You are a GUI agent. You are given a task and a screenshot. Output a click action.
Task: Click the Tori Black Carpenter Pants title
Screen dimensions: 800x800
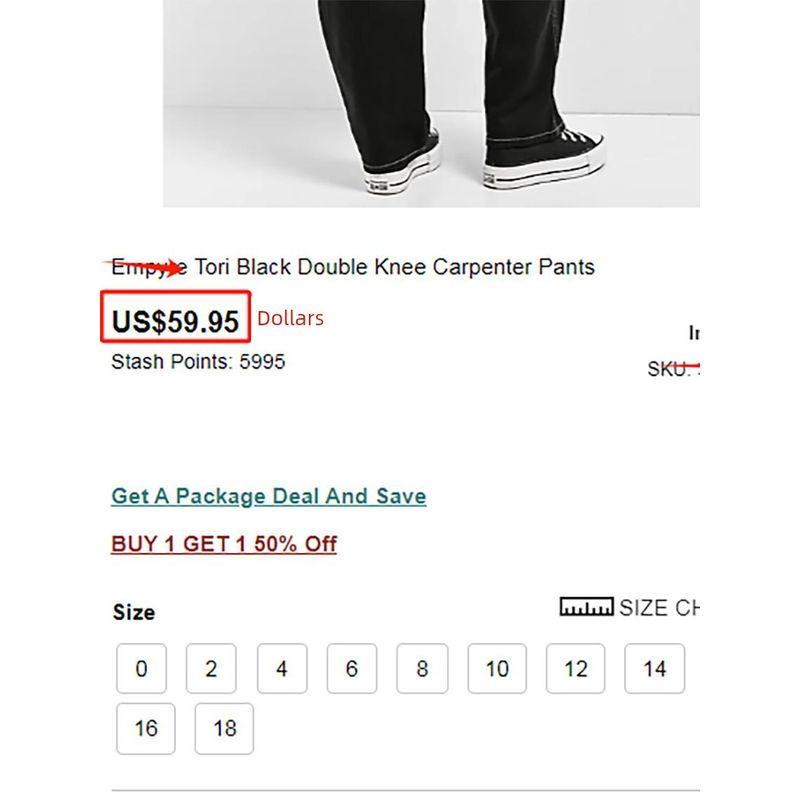point(393,267)
